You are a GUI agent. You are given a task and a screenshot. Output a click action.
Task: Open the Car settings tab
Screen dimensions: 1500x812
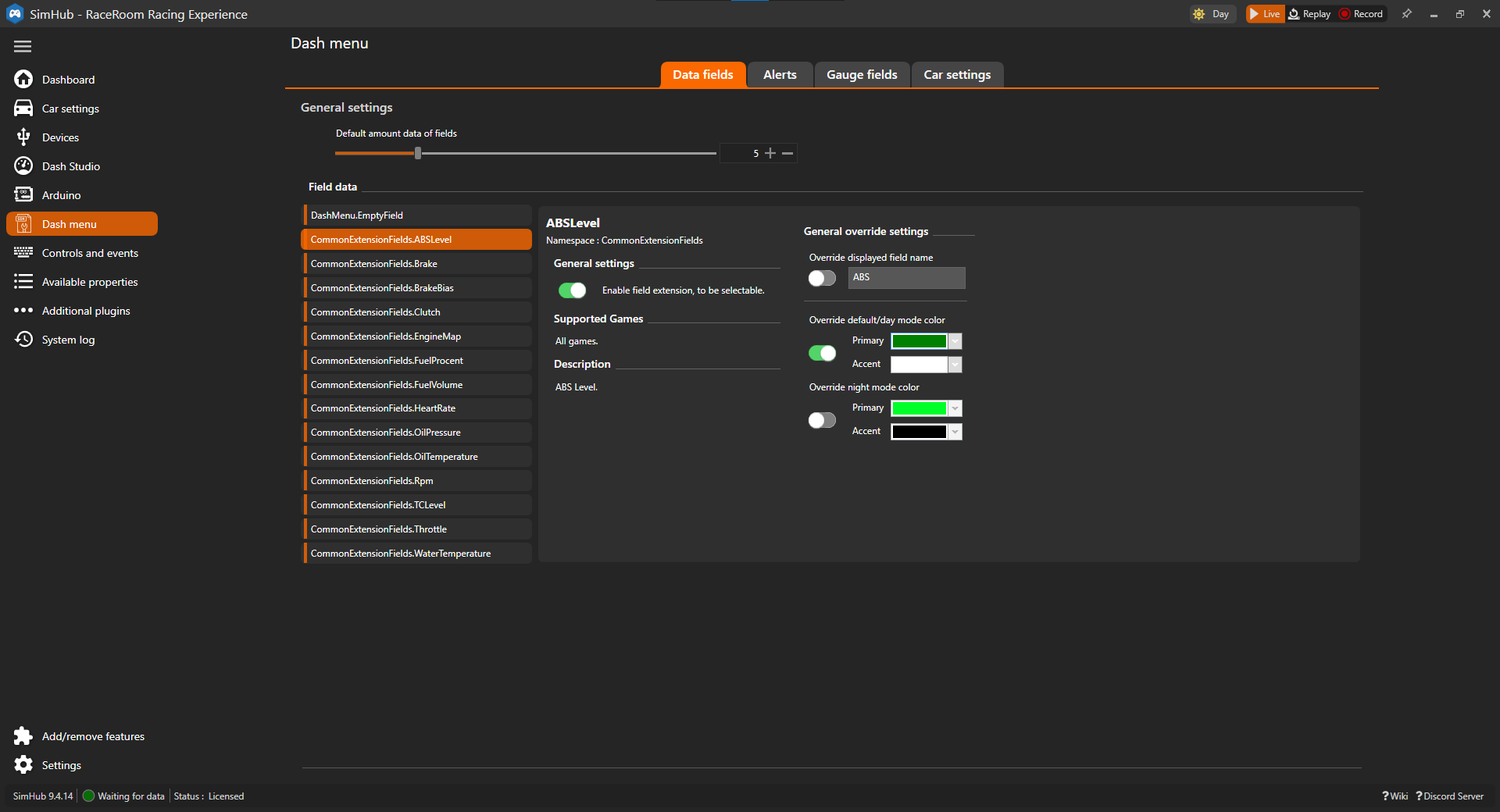[x=957, y=75]
